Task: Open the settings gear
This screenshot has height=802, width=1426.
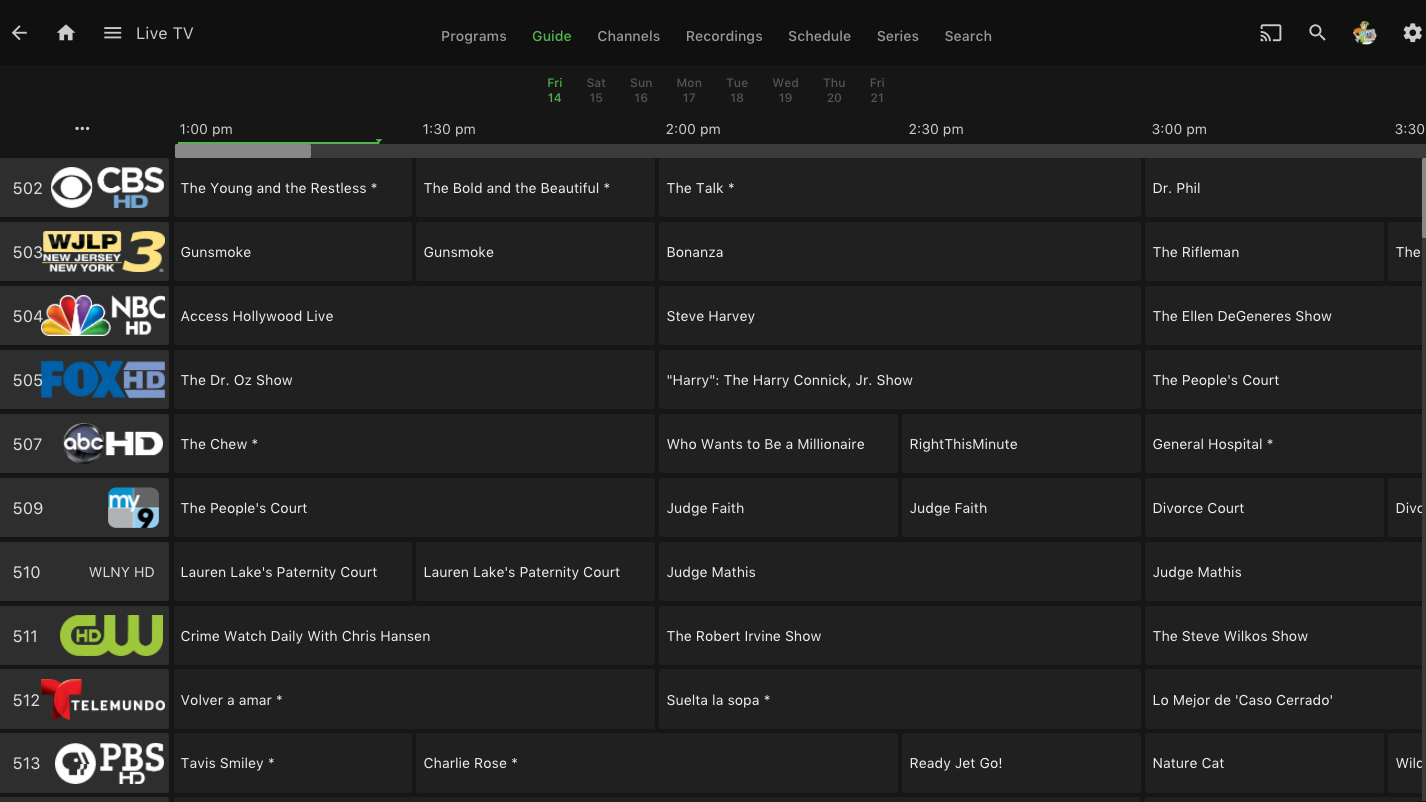Action: click(1411, 33)
